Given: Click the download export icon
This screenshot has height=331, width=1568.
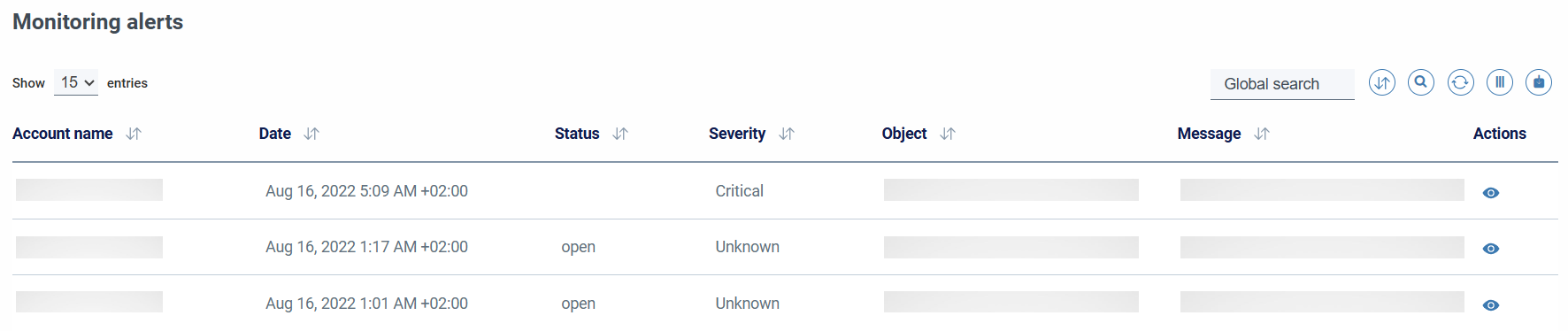Looking at the screenshot, I should pos(1539,83).
